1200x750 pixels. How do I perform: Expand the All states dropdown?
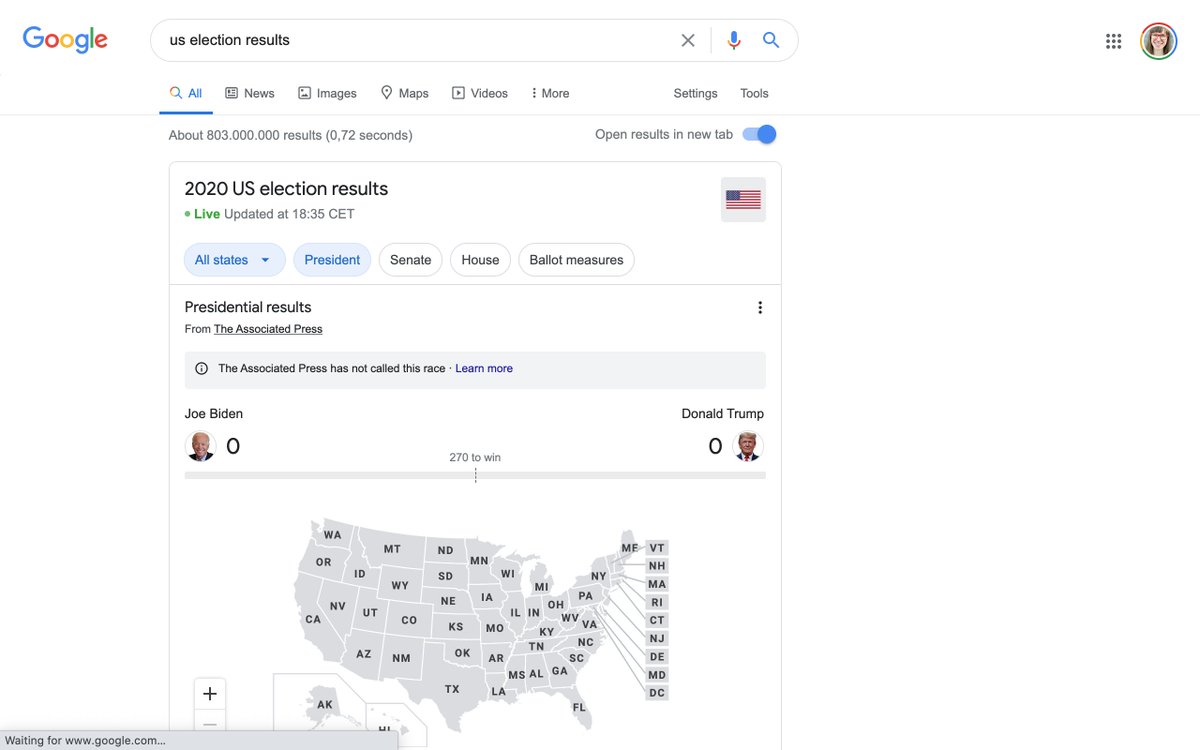234,260
